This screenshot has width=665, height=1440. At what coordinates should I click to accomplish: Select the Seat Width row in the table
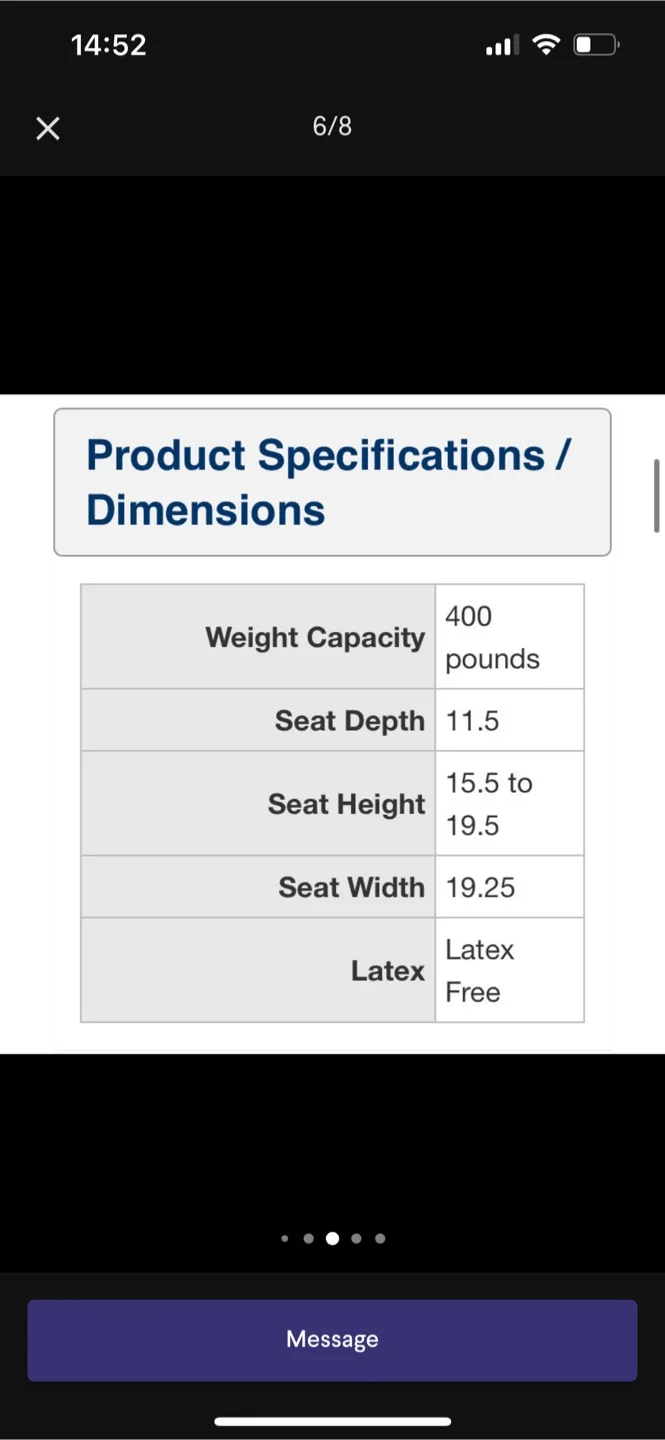click(x=331, y=886)
